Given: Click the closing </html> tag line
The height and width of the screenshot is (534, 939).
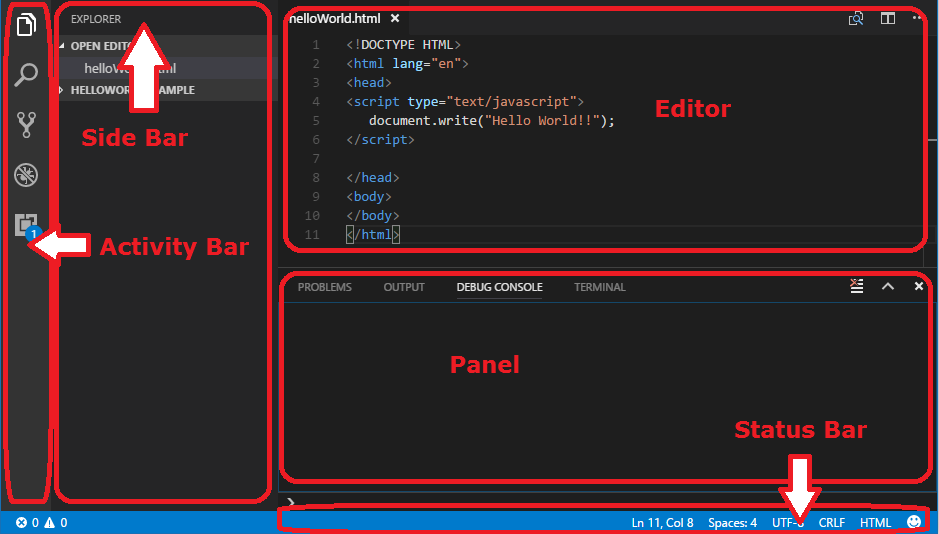Looking at the screenshot, I should 373,234.
